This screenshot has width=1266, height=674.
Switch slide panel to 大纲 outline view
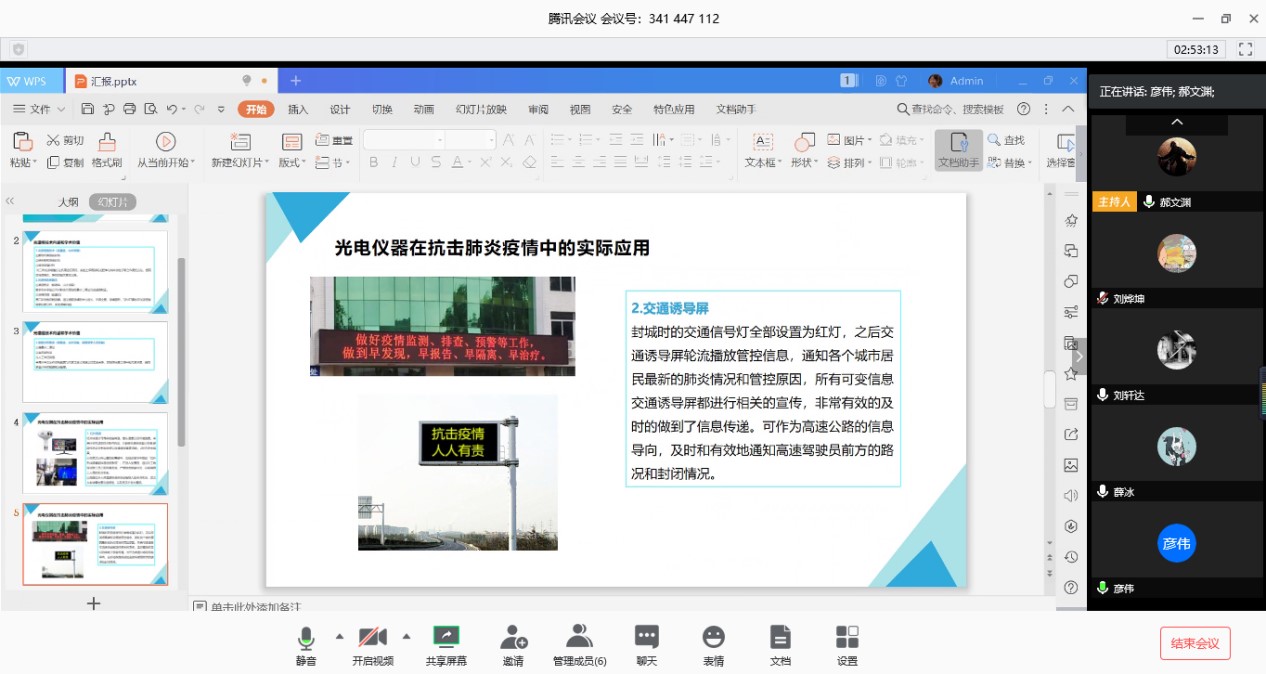(x=68, y=202)
